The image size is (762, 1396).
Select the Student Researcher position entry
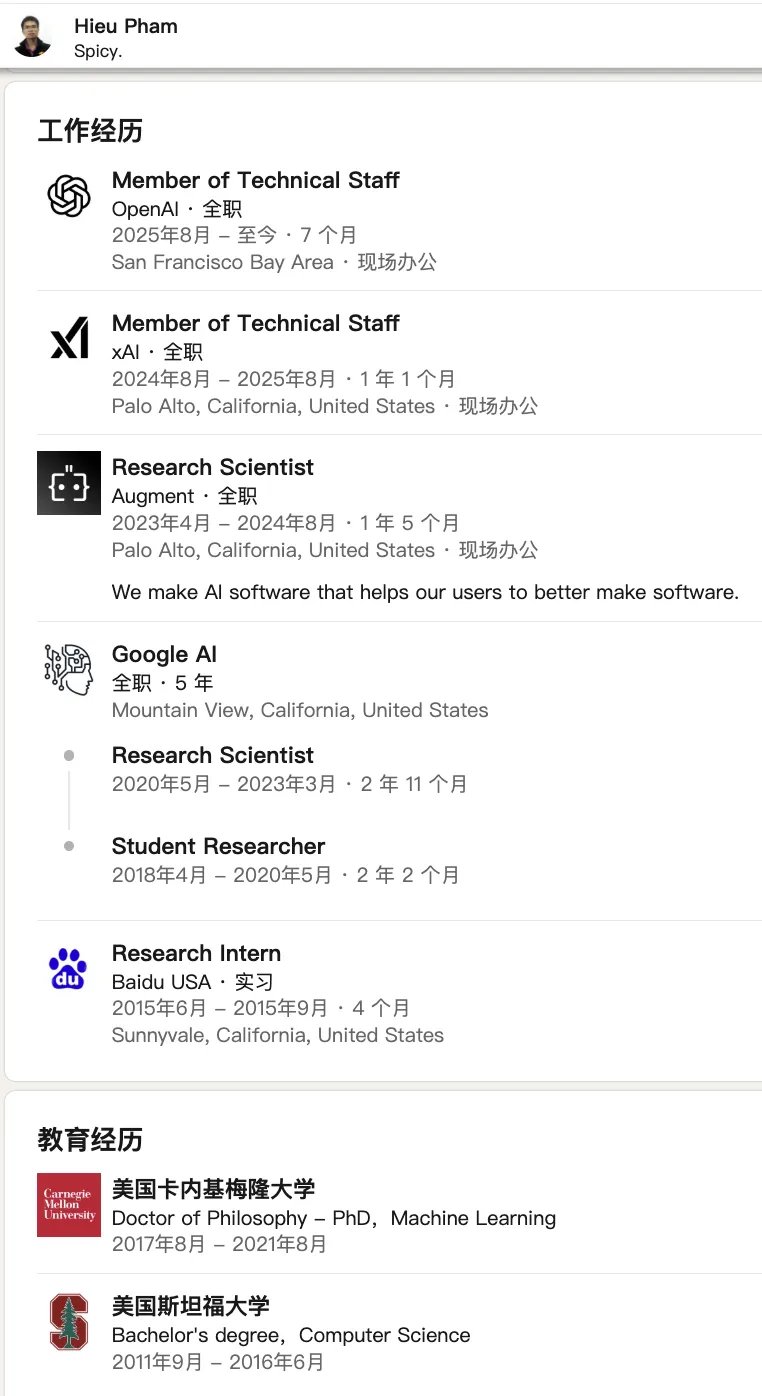click(x=218, y=846)
